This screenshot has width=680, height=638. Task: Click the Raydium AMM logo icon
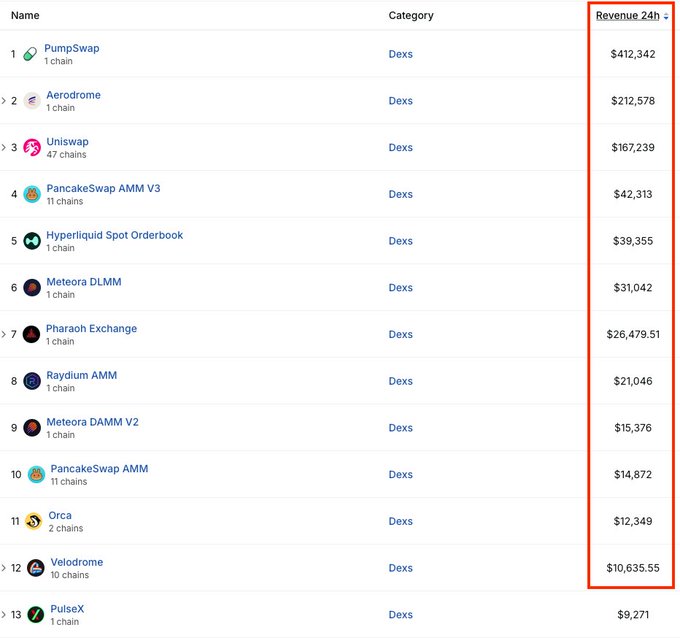(32, 381)
